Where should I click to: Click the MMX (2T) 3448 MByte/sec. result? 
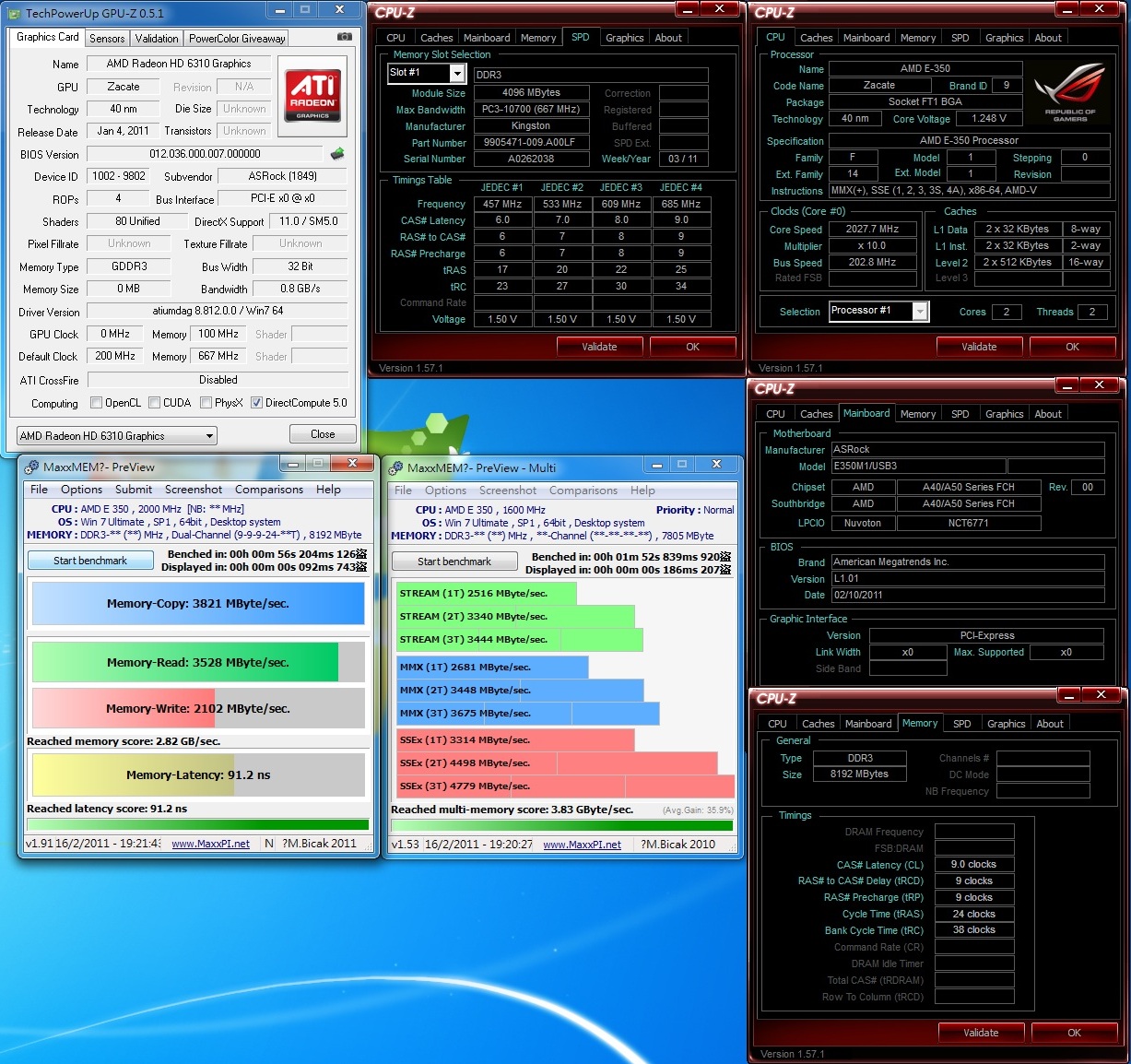pos(520,690)
